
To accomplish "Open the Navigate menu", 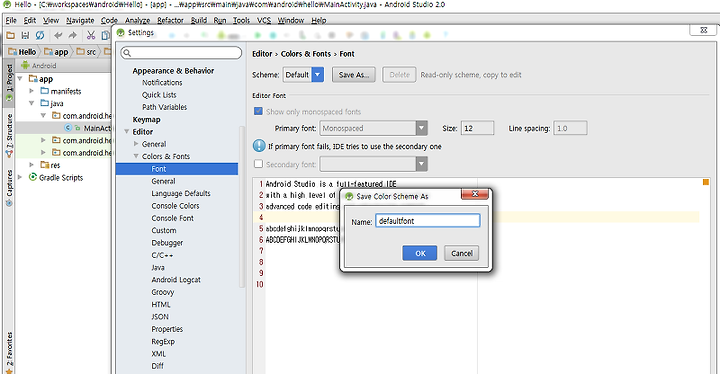I will (80, 20).
